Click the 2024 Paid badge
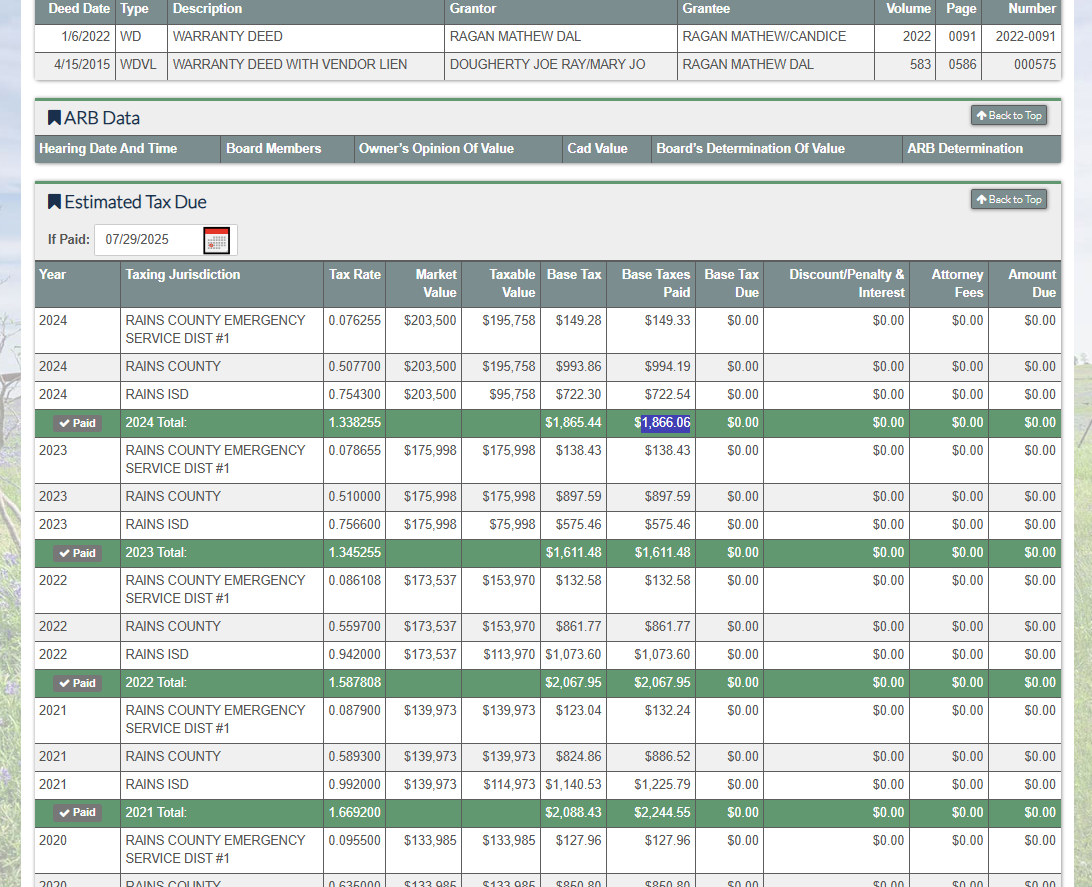 coord(77,423)
